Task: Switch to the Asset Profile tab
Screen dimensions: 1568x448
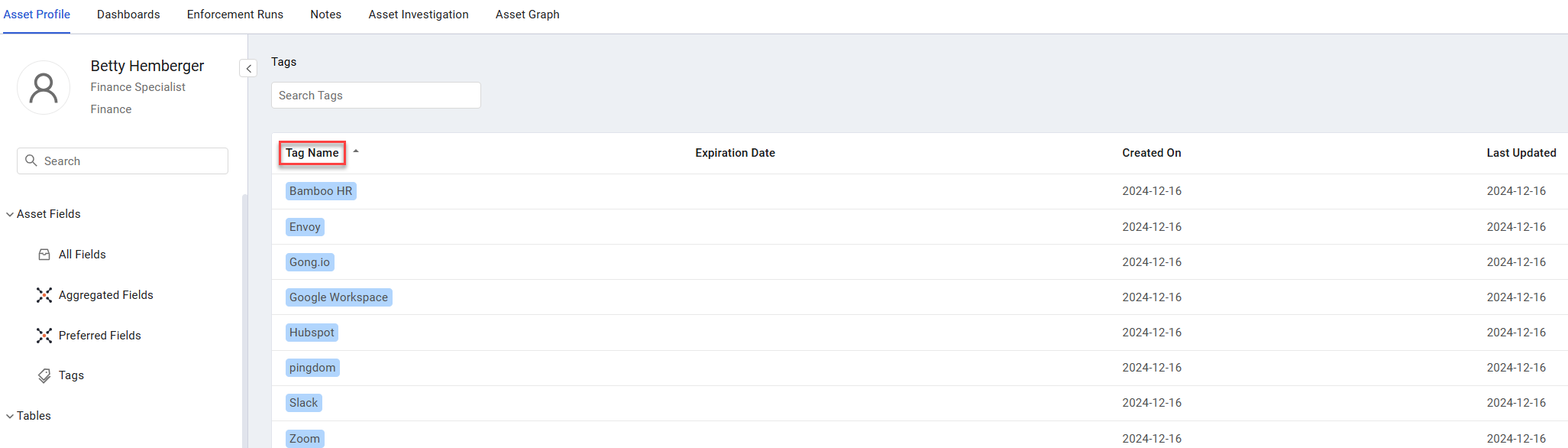Action: click(37, 15)
